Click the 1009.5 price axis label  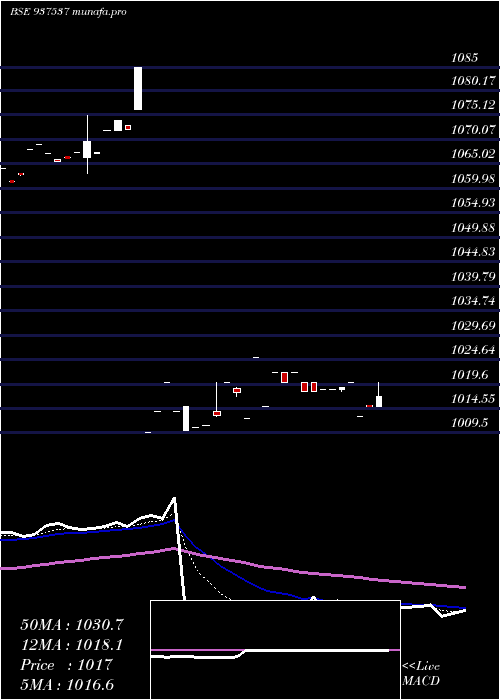pos(470,423)
